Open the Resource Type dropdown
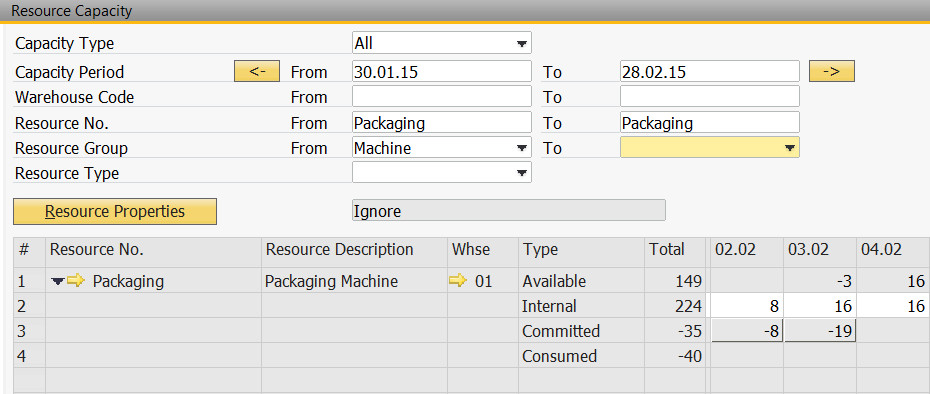Image resolution: width=930 pixels, height=394 pixels. [x=521, y=173]
